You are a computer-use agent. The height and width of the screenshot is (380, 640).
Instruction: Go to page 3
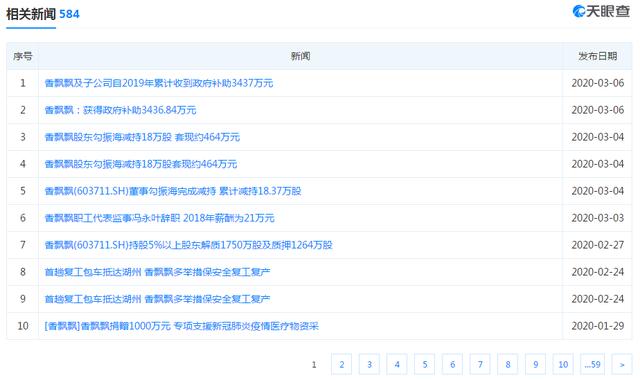tap(369, 364)
